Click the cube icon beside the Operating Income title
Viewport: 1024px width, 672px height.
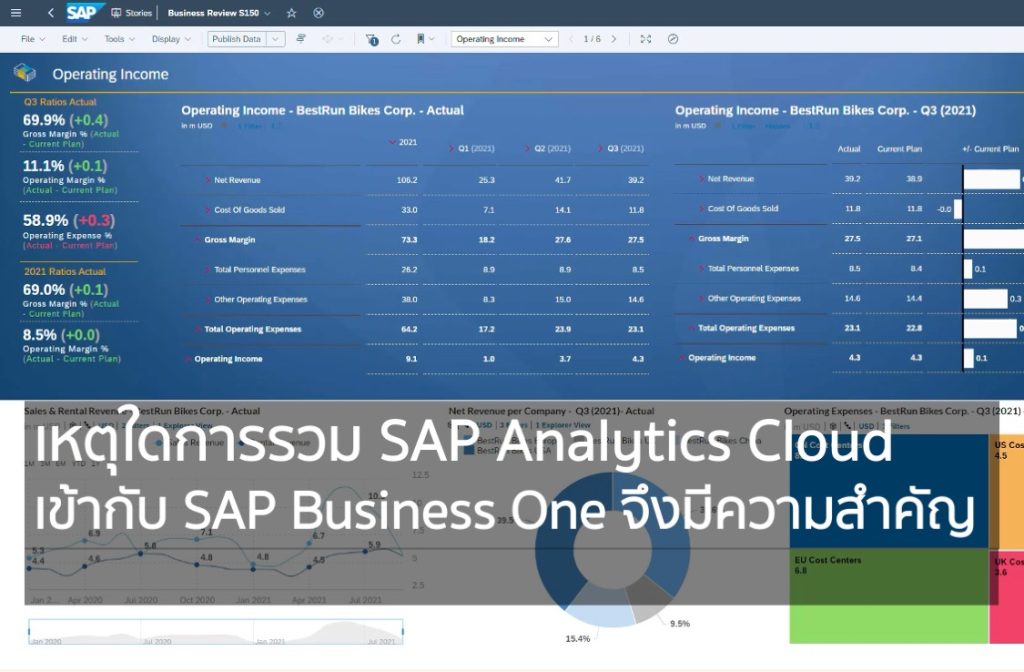tap(25, 72)
